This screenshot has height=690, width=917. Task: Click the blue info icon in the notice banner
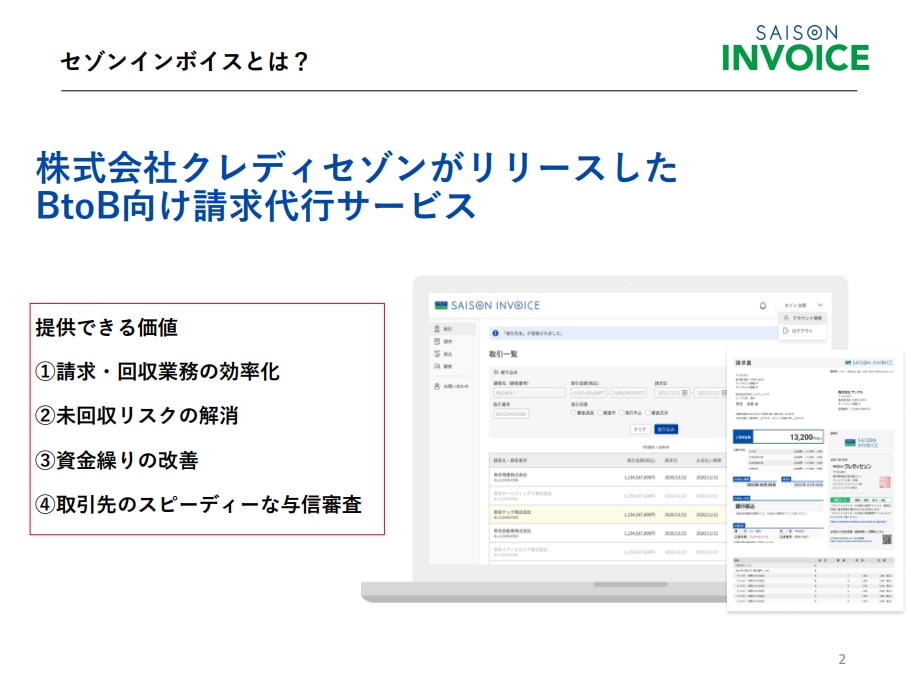tap(495, 333)
